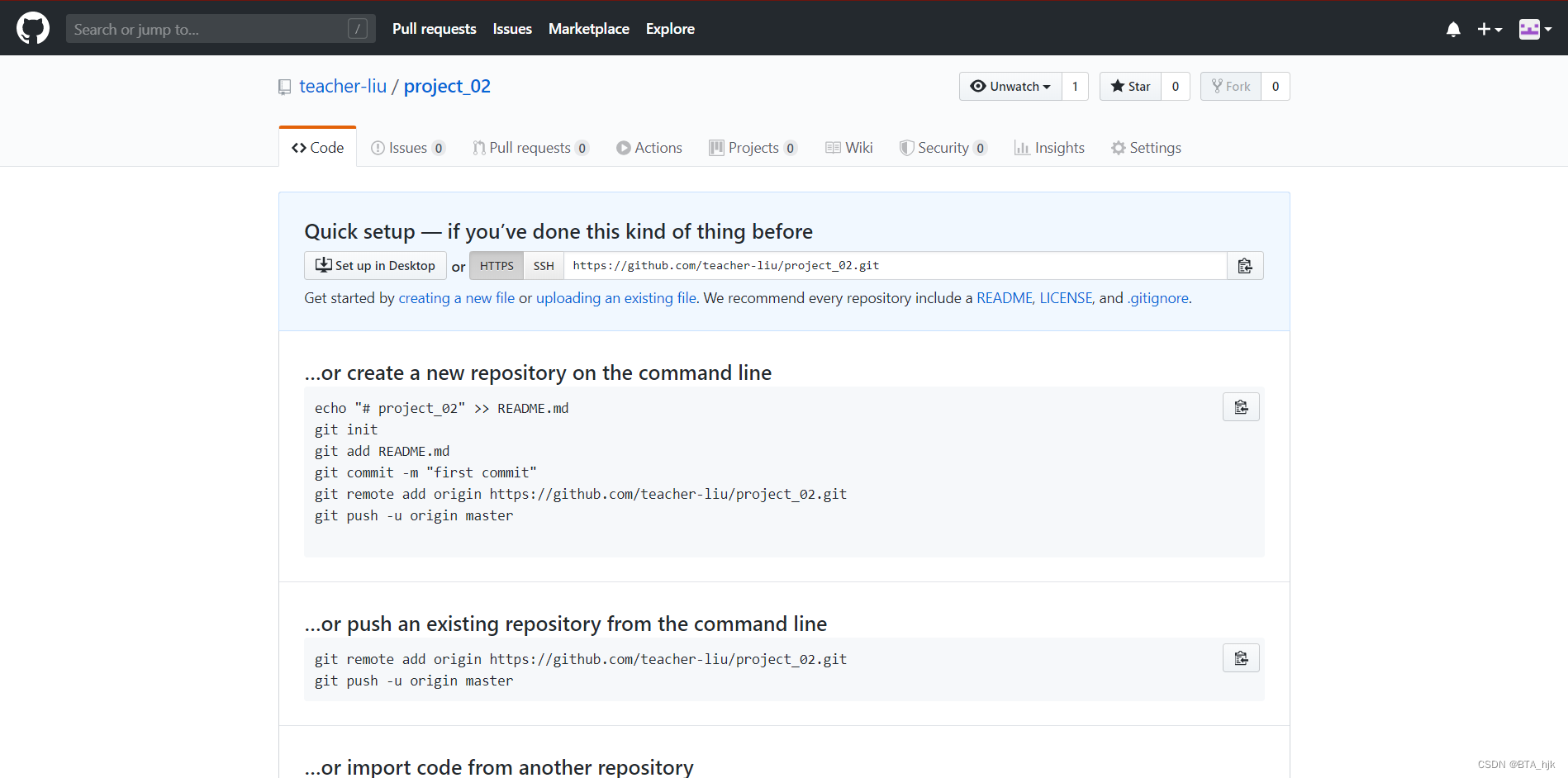Open the README link

tap(1005, 298)
